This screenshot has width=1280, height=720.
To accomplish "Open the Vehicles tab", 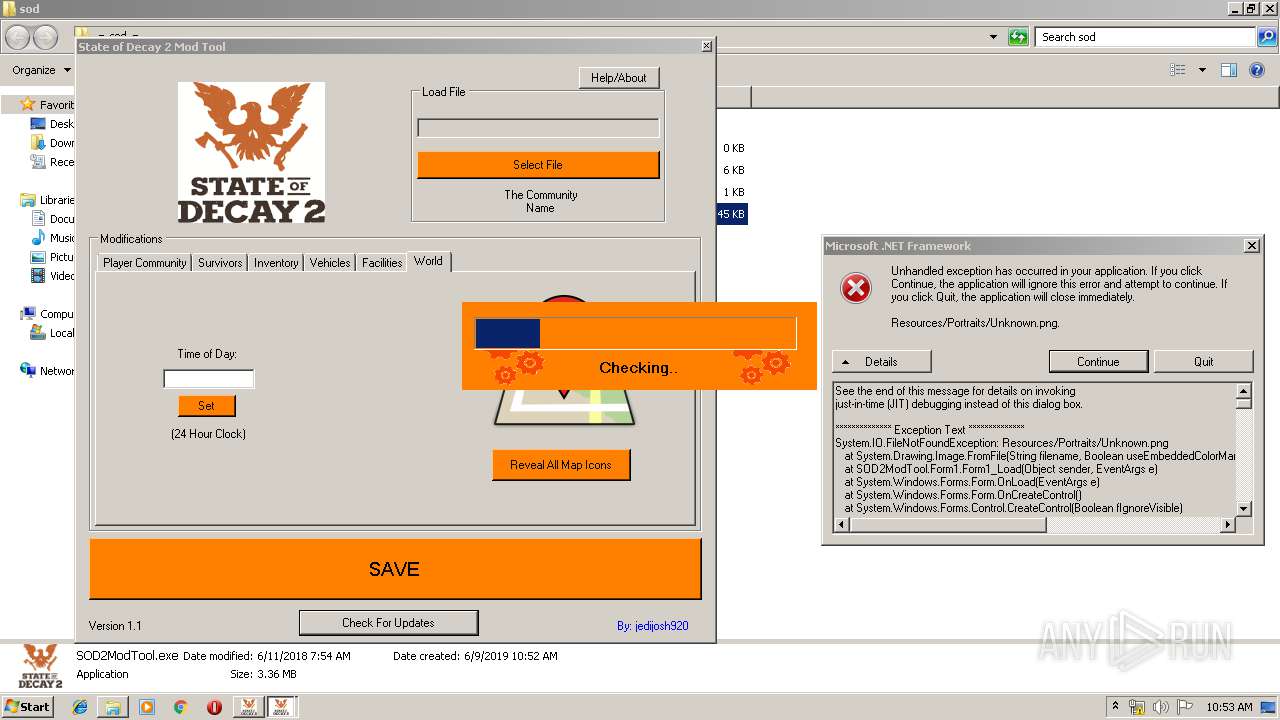I will [330, 262].
